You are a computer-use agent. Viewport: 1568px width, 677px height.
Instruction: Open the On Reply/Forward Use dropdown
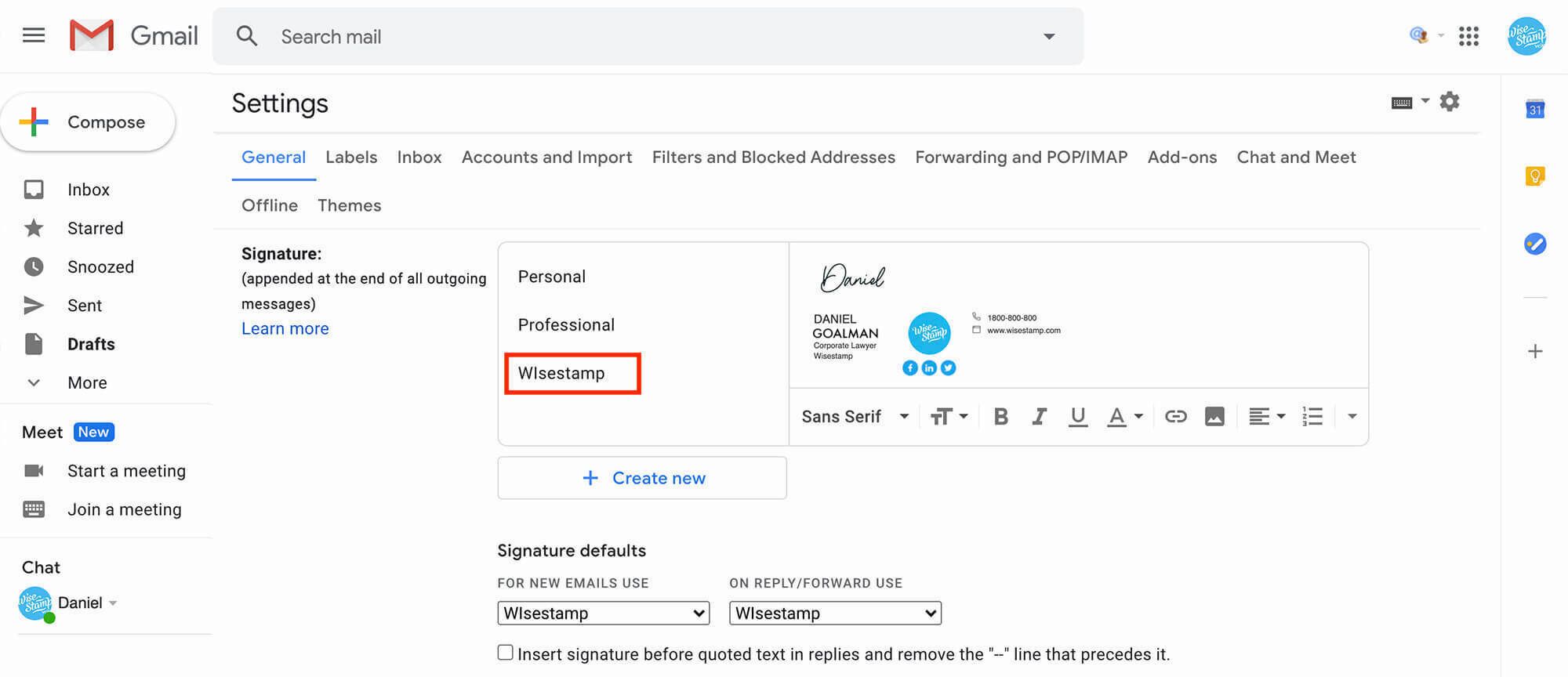point(835,613)
